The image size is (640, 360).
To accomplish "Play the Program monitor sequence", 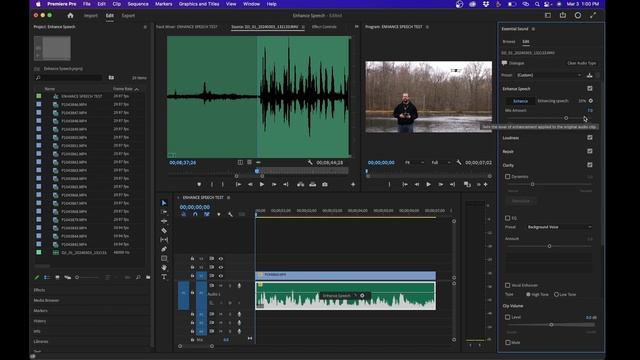I will [428, 184].
